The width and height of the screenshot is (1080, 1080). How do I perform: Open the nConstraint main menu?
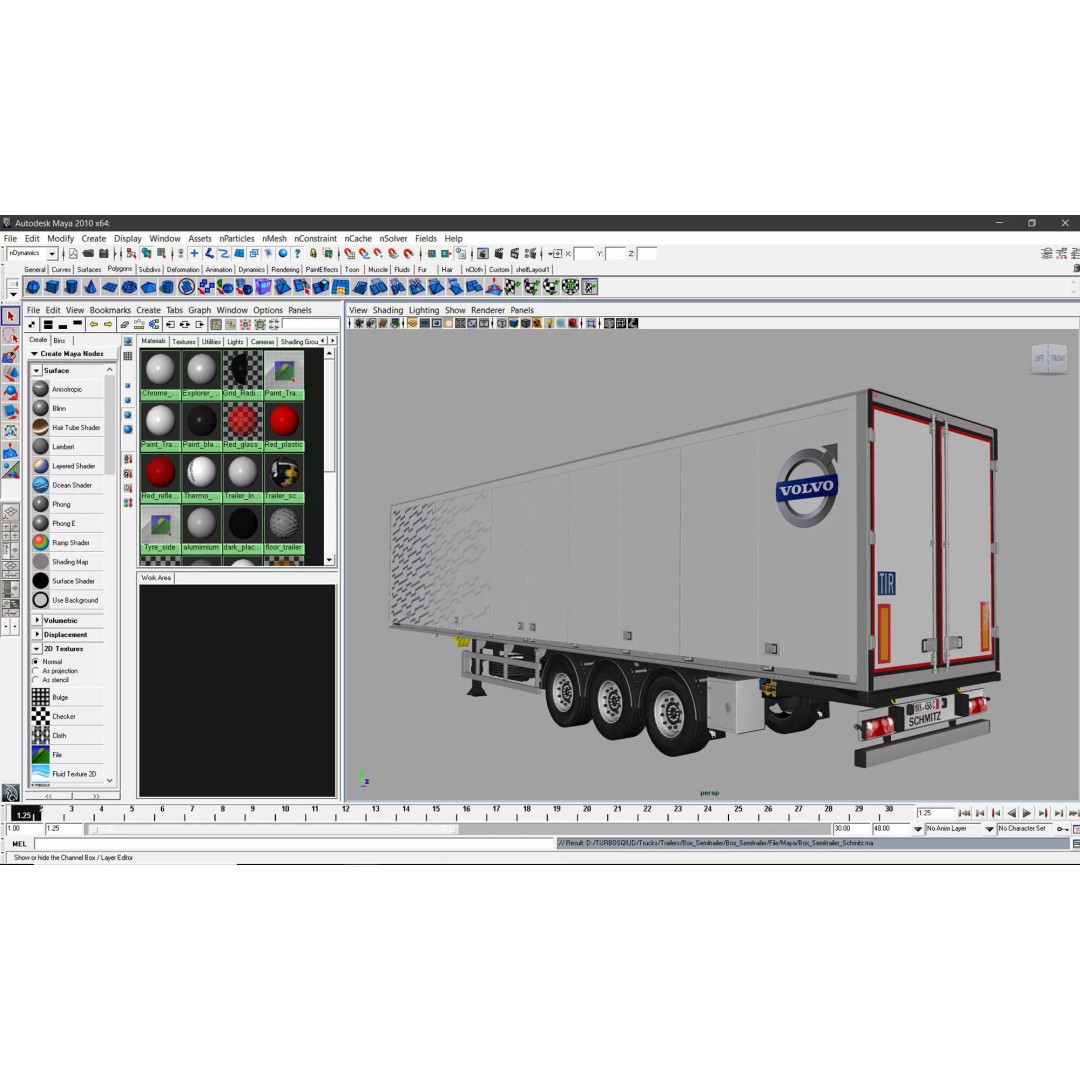315,238
